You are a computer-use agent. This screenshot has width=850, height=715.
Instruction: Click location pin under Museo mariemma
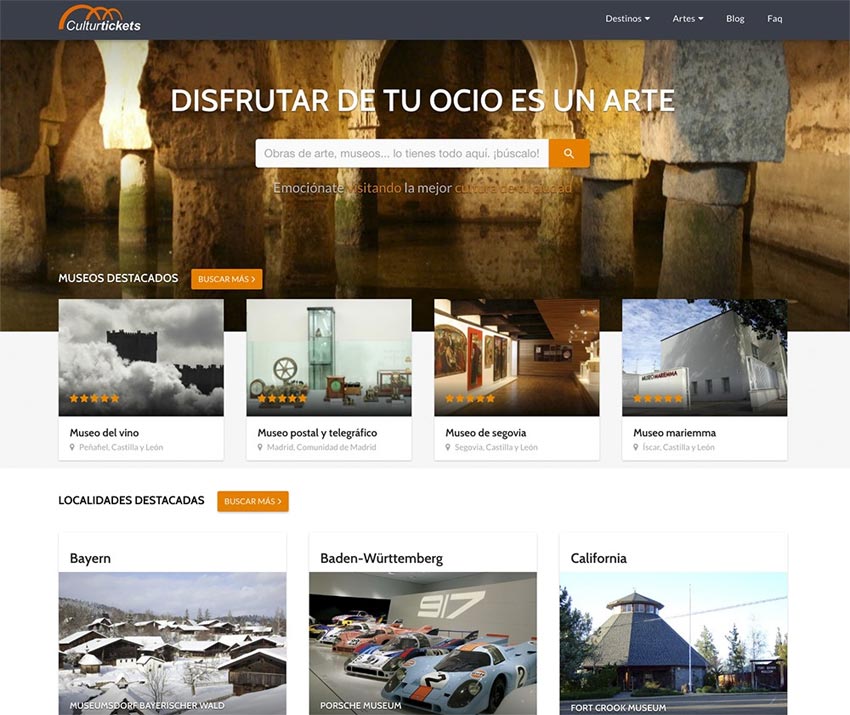point(637,447)
